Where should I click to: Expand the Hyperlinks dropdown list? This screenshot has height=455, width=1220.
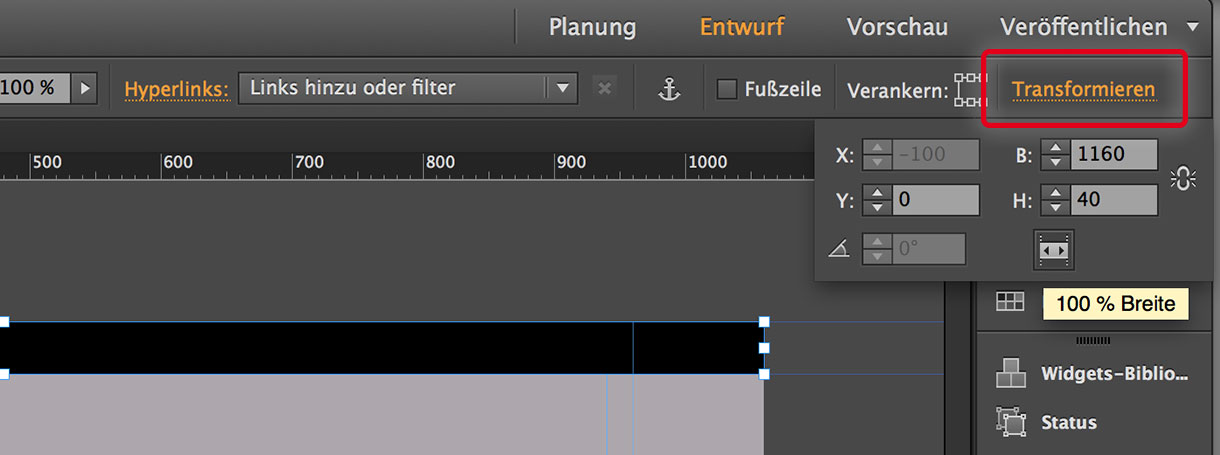point(562,88)
